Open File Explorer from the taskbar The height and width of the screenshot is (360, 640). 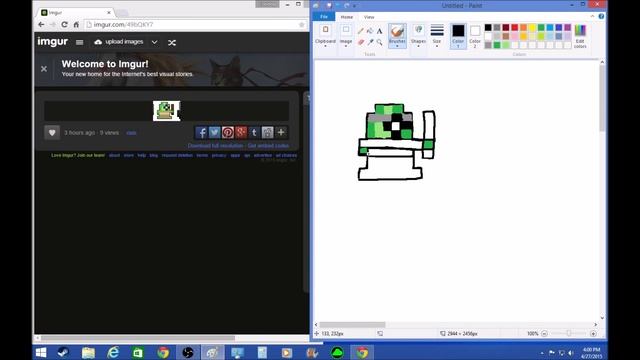pyautogui.click(x=88, y=352)
